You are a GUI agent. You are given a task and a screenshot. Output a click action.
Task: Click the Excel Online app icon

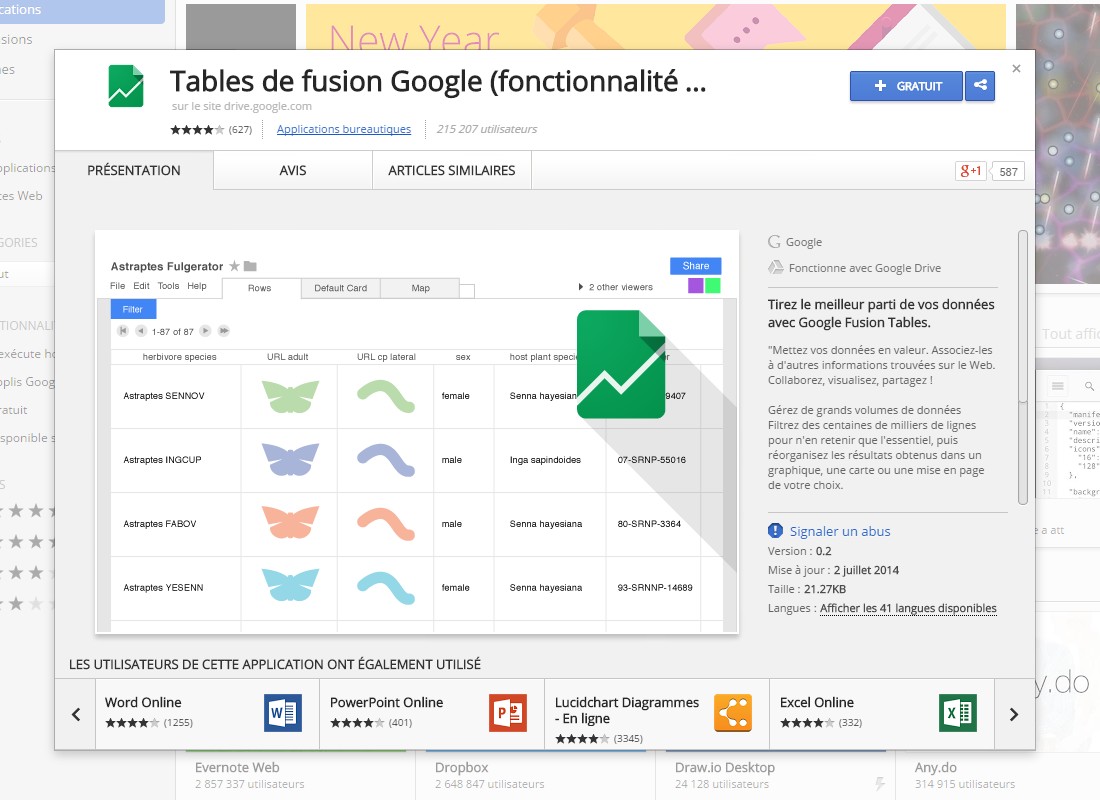tap(958, 713)
